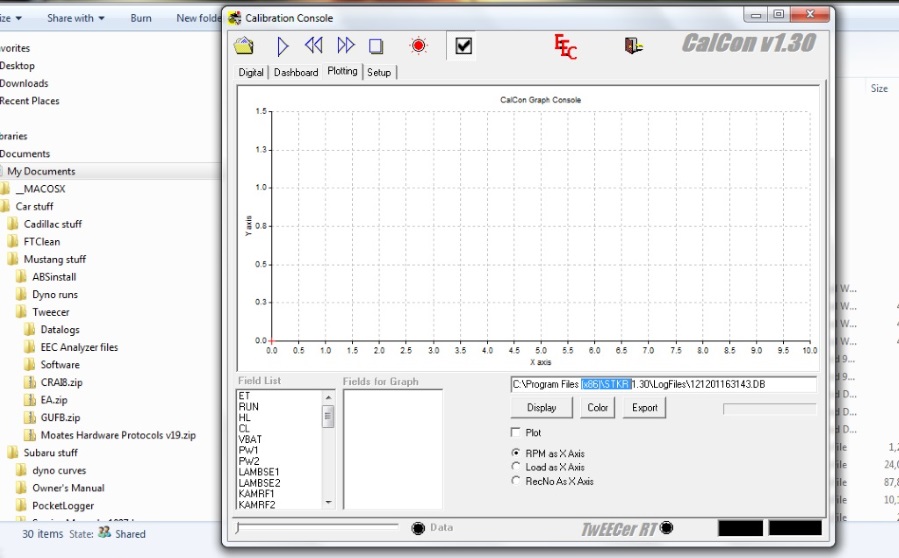899x558 pixels.
Task: Select the Plotting tab
Action: click(342, 71)
